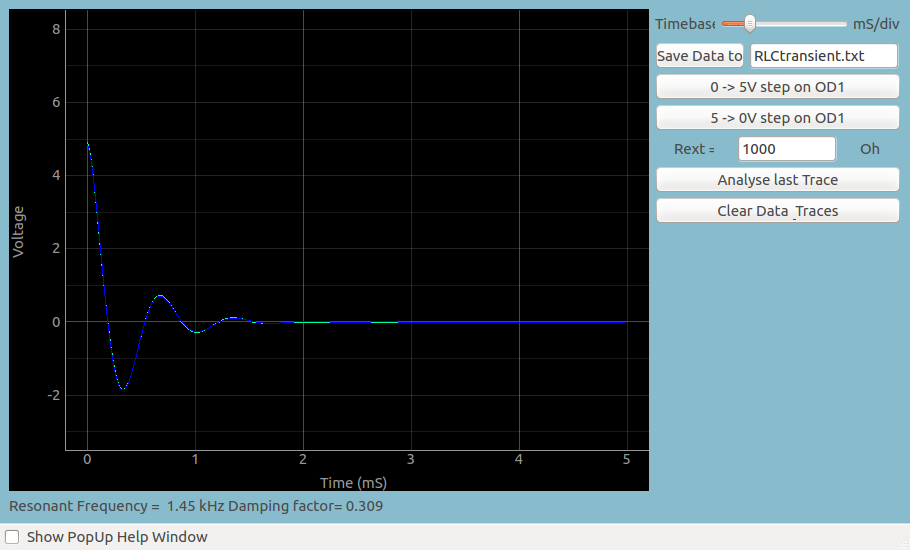Click the RLCtransient.txt filename field
Image resolution: width=910 pixels, height=550 pixels.
823,56
